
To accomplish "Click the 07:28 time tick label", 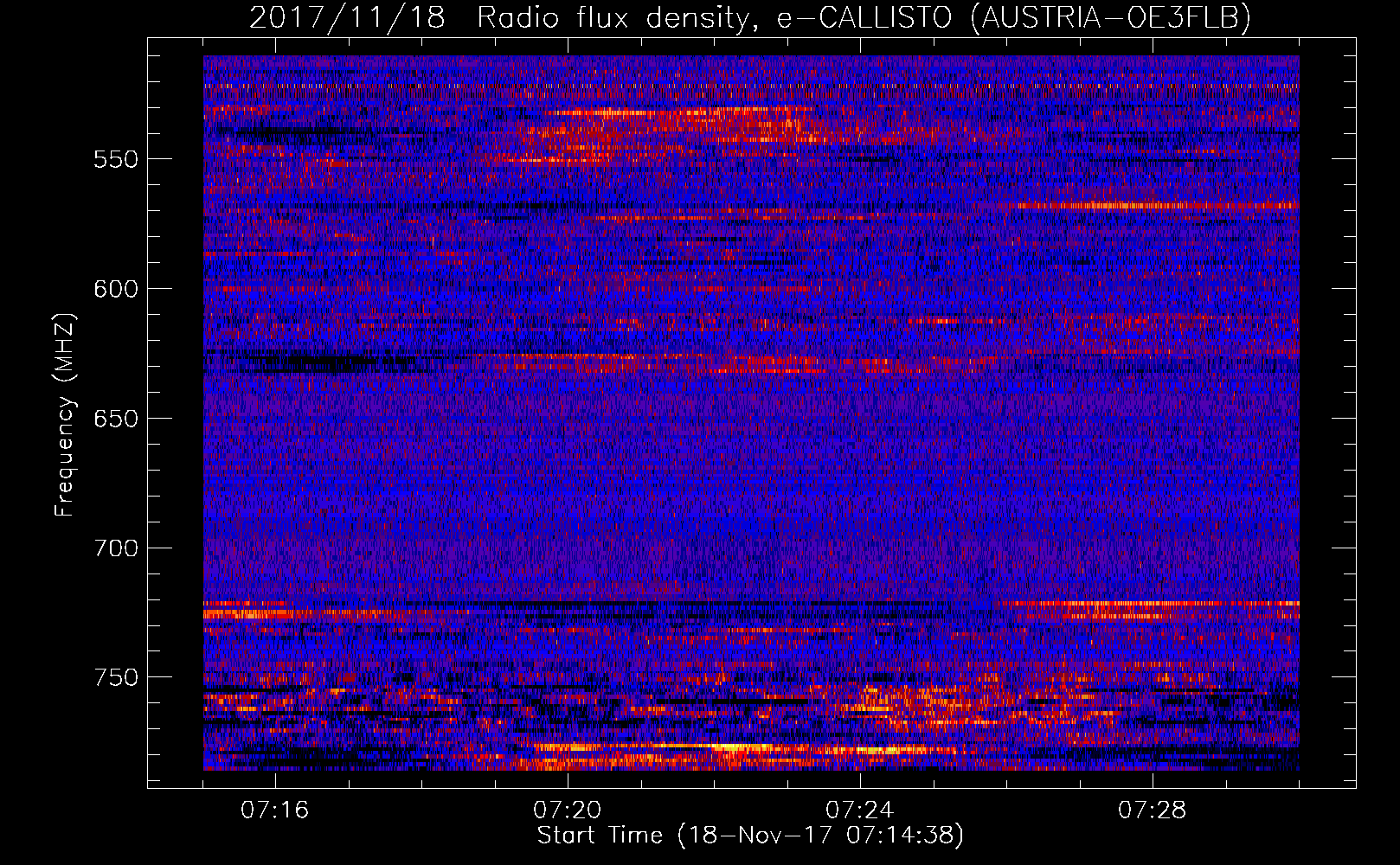I will pos(1153,811).
